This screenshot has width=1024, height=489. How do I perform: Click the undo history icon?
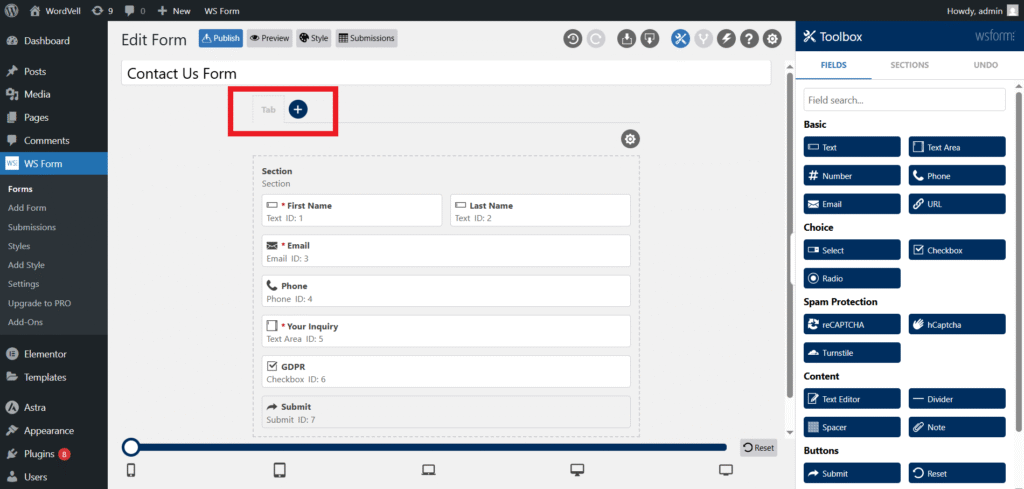coord(573,39)
